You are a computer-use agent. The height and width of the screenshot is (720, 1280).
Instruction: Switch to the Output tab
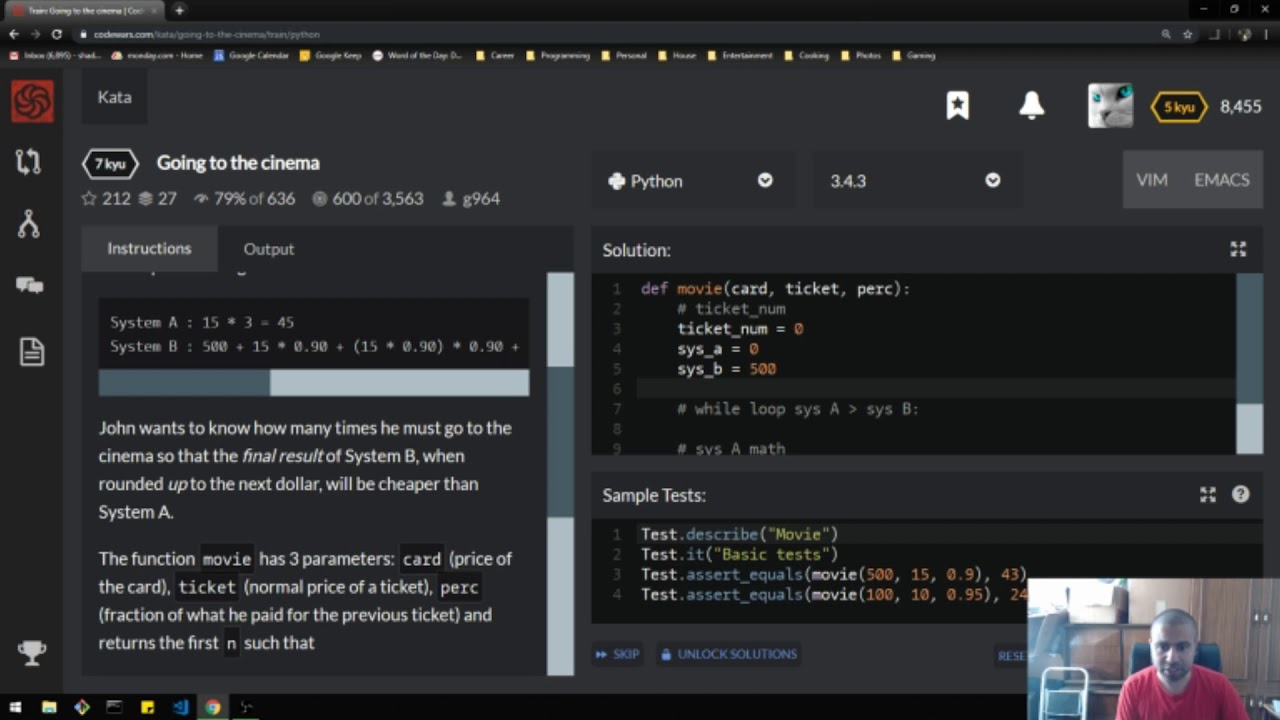pos(268,249)
